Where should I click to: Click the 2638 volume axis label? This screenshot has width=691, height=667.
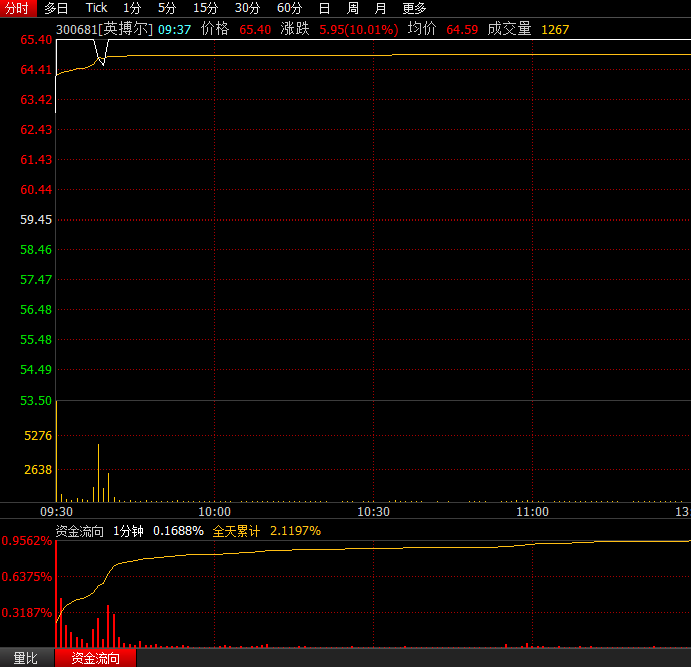[x=38, y=470]
